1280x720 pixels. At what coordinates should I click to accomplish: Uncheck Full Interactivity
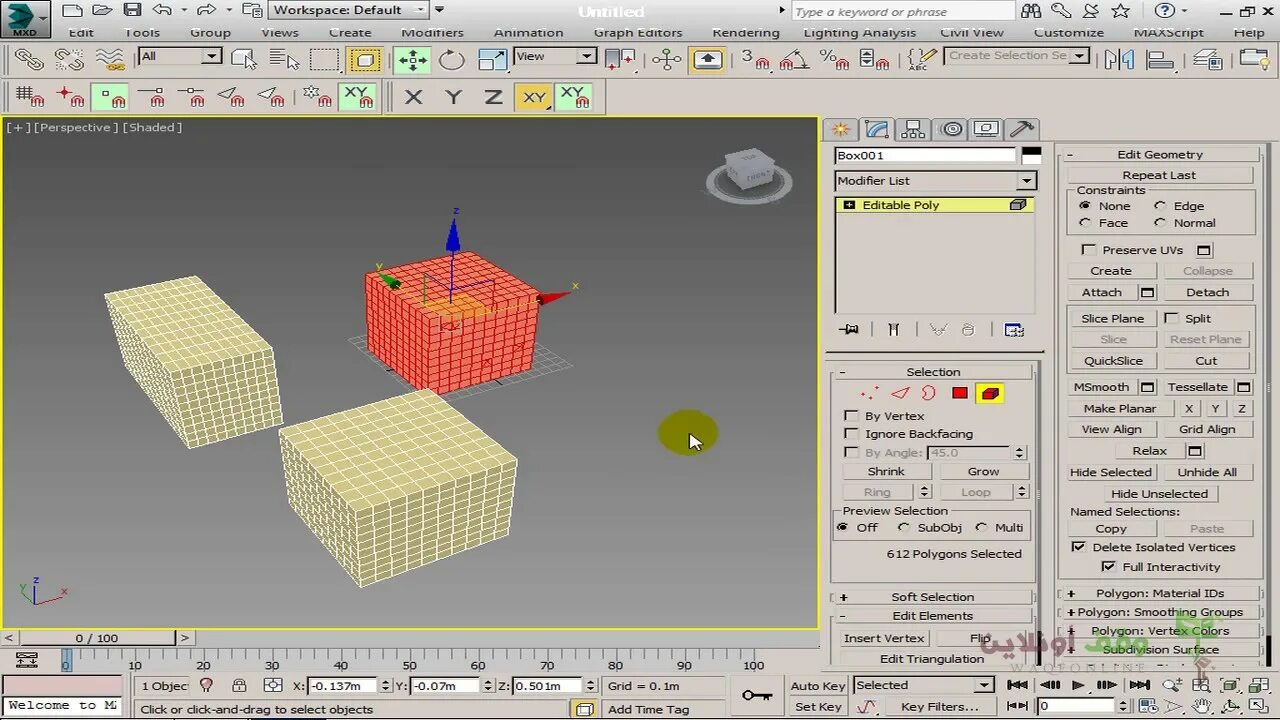tap(1108, 566)
